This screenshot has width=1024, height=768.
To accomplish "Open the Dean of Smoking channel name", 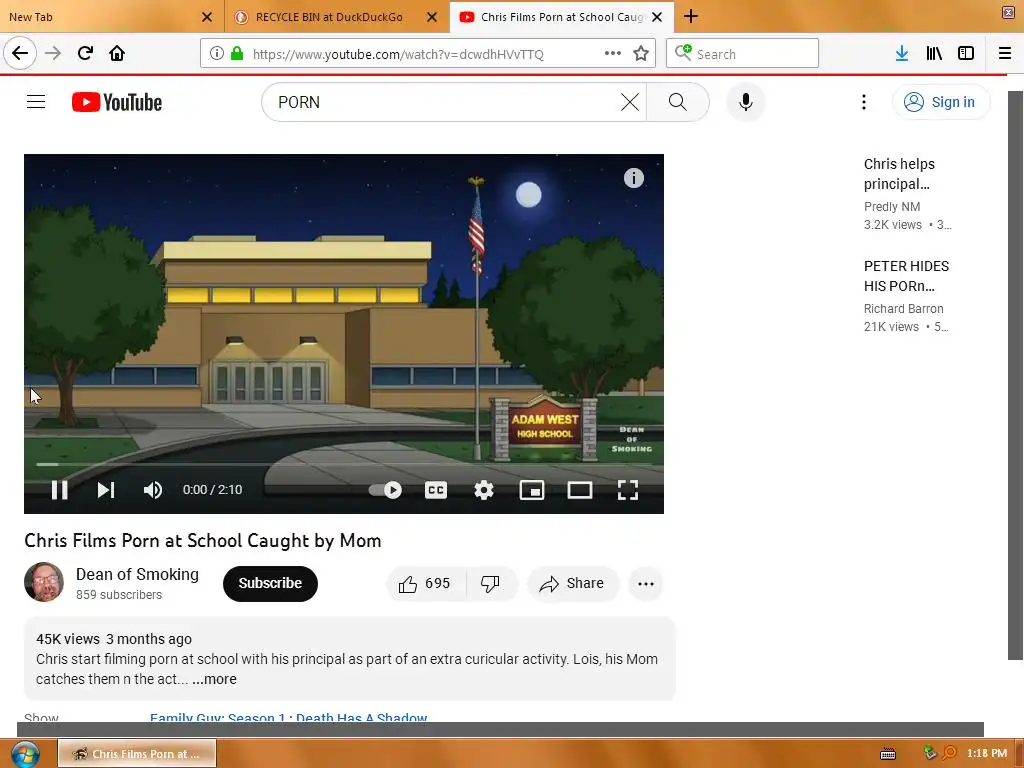I will (x=137, y=574).
